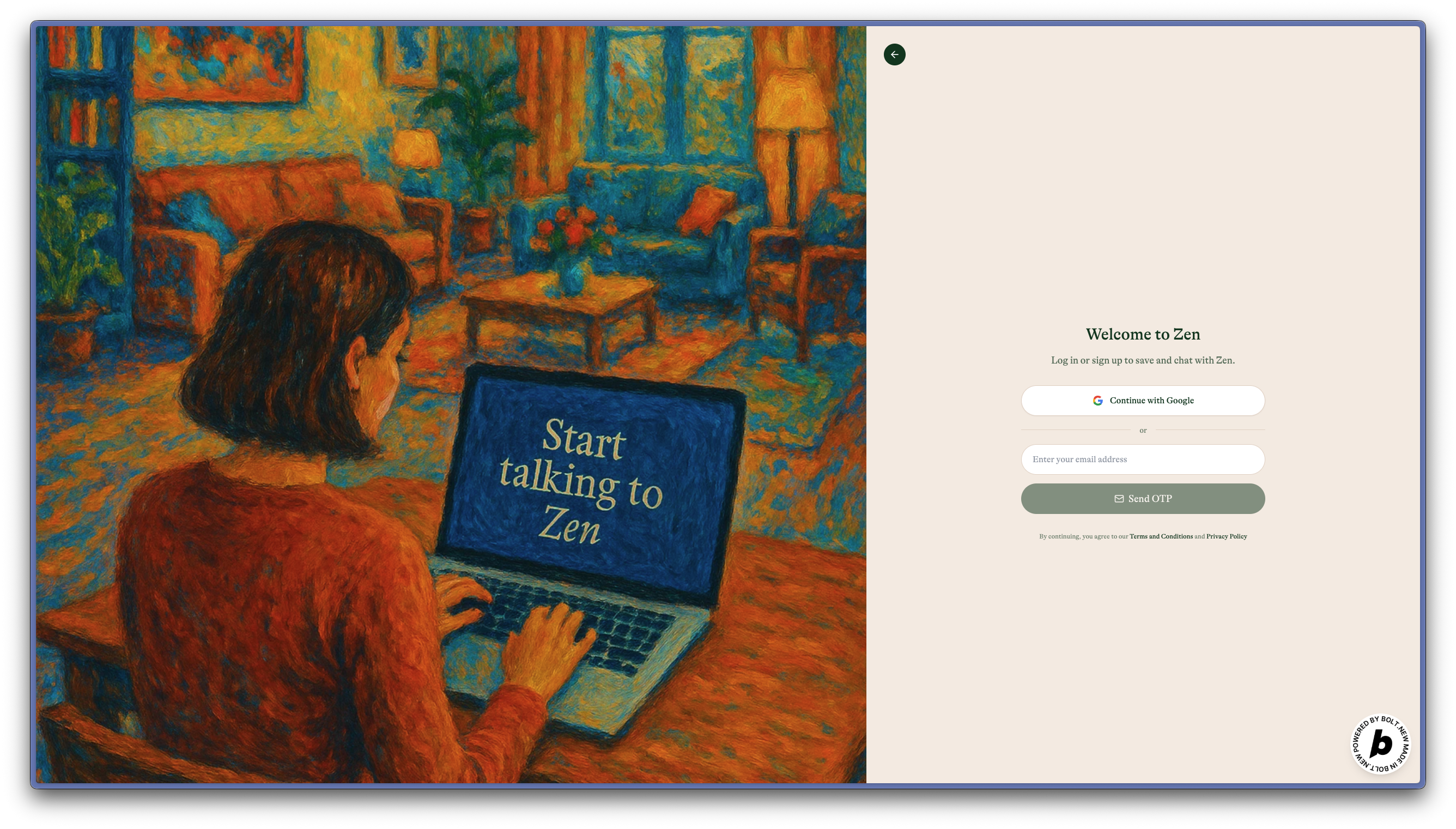Click the Welcome to Zen heading
The image size is (1456, 829).
[x=1142, y=334]
